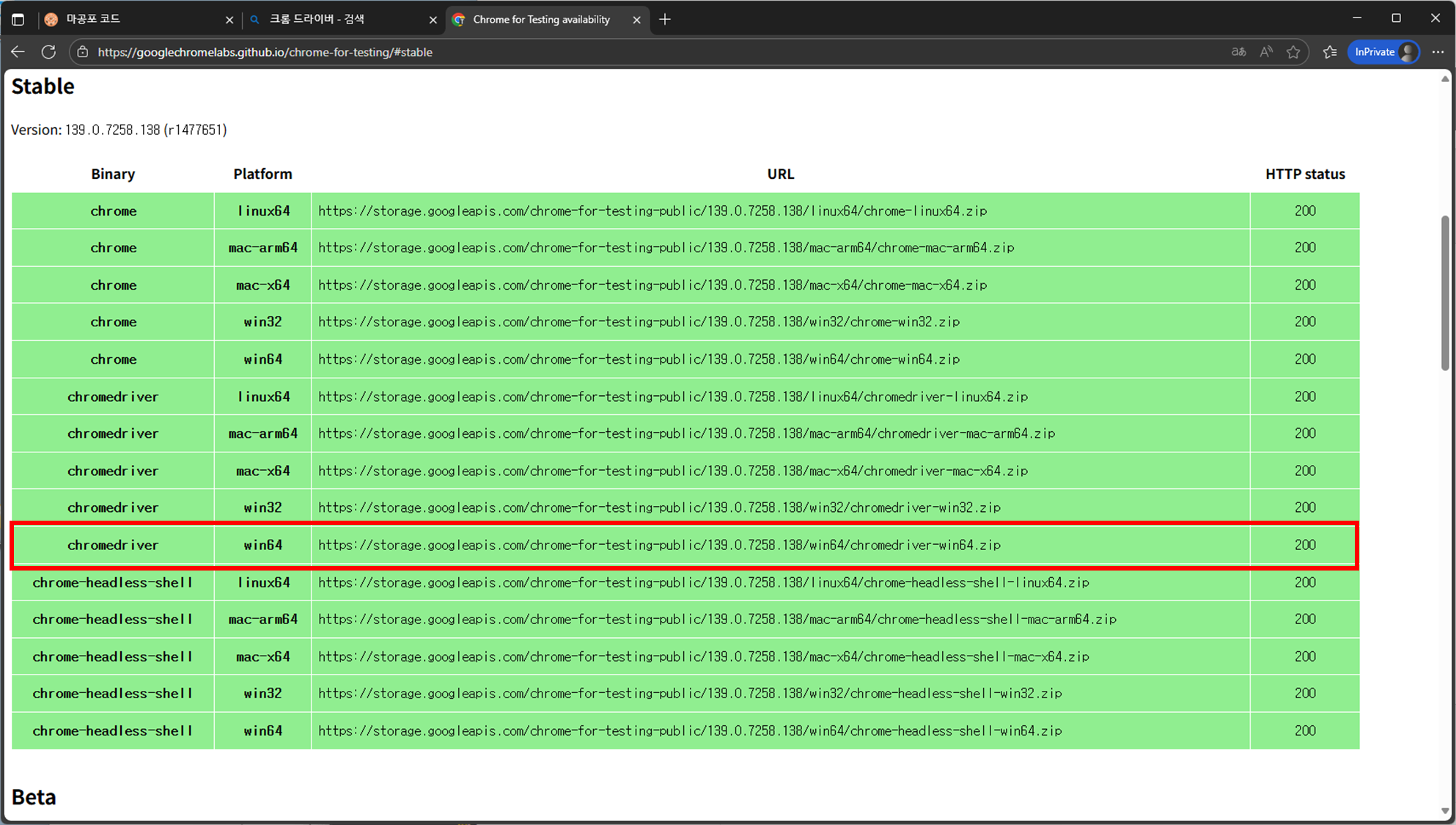The image size is (1456, 825).
Task: Click the chrome-headless-shell mac-x64 zip URL
Action: 704,656
